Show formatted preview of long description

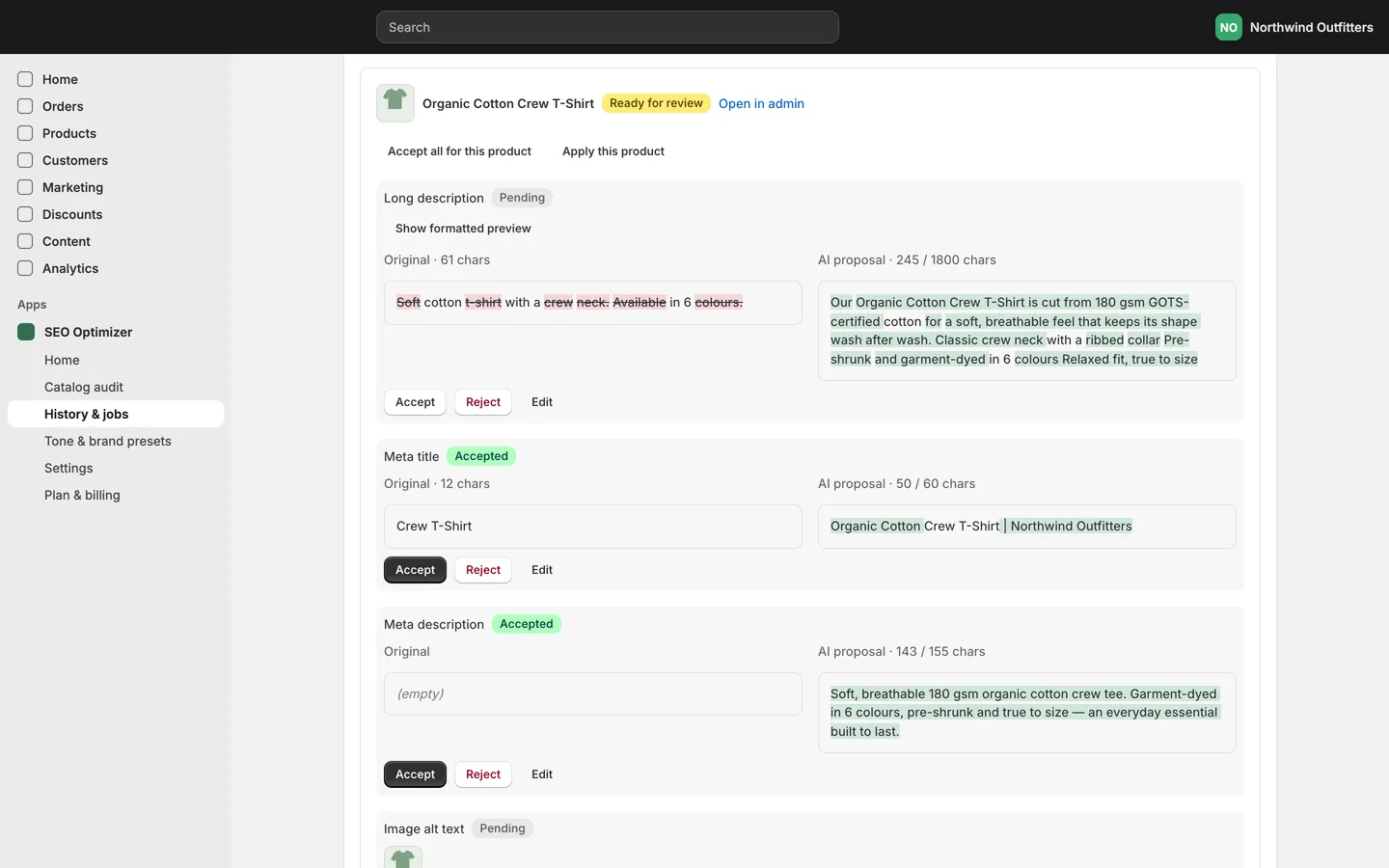click(463, 229)
